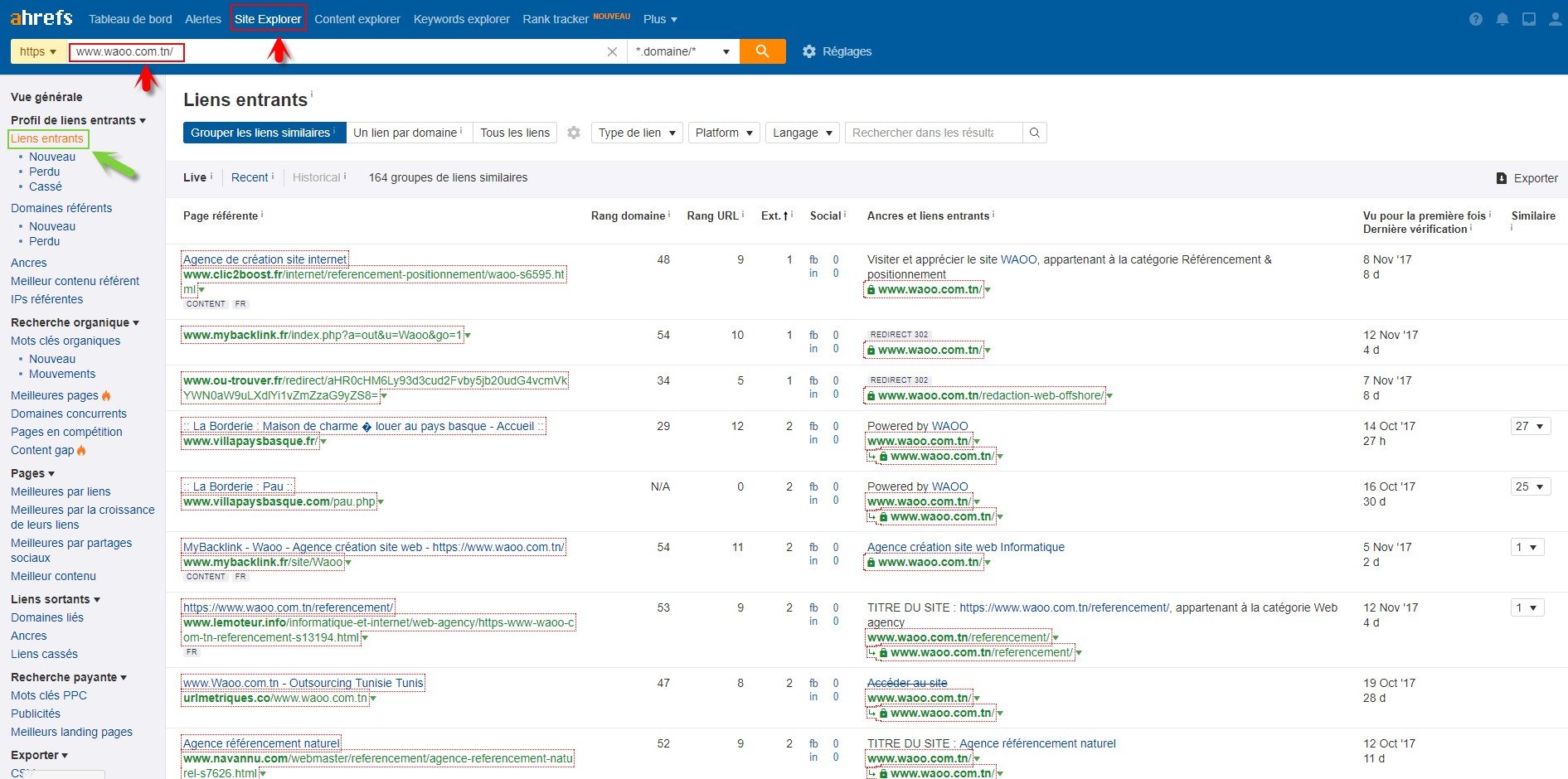
Task: Click the device screen icon in header
Action: click(x=1529, y=19)
